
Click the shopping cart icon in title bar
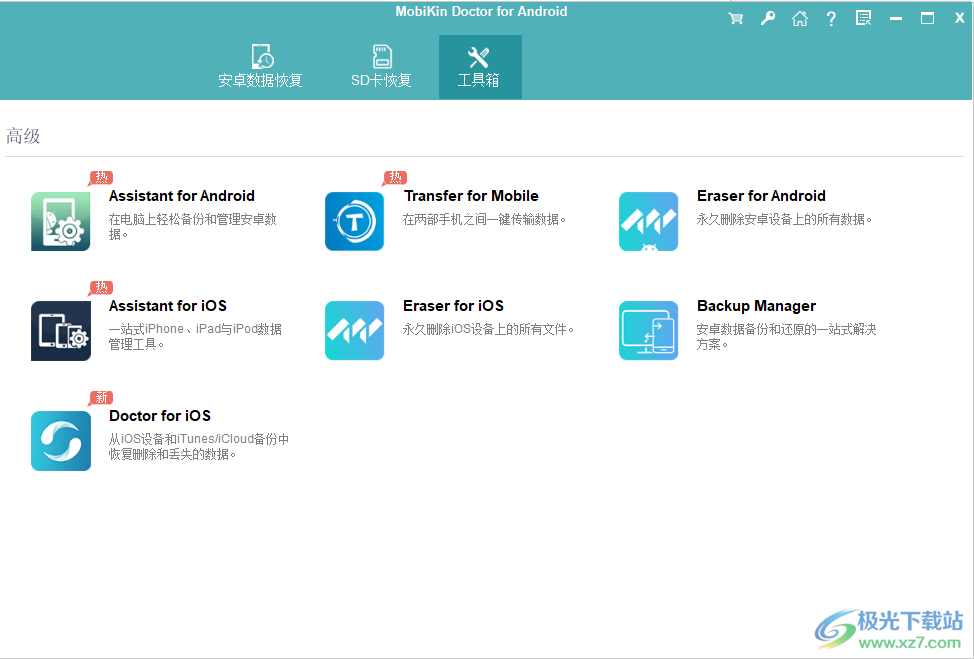735,17
